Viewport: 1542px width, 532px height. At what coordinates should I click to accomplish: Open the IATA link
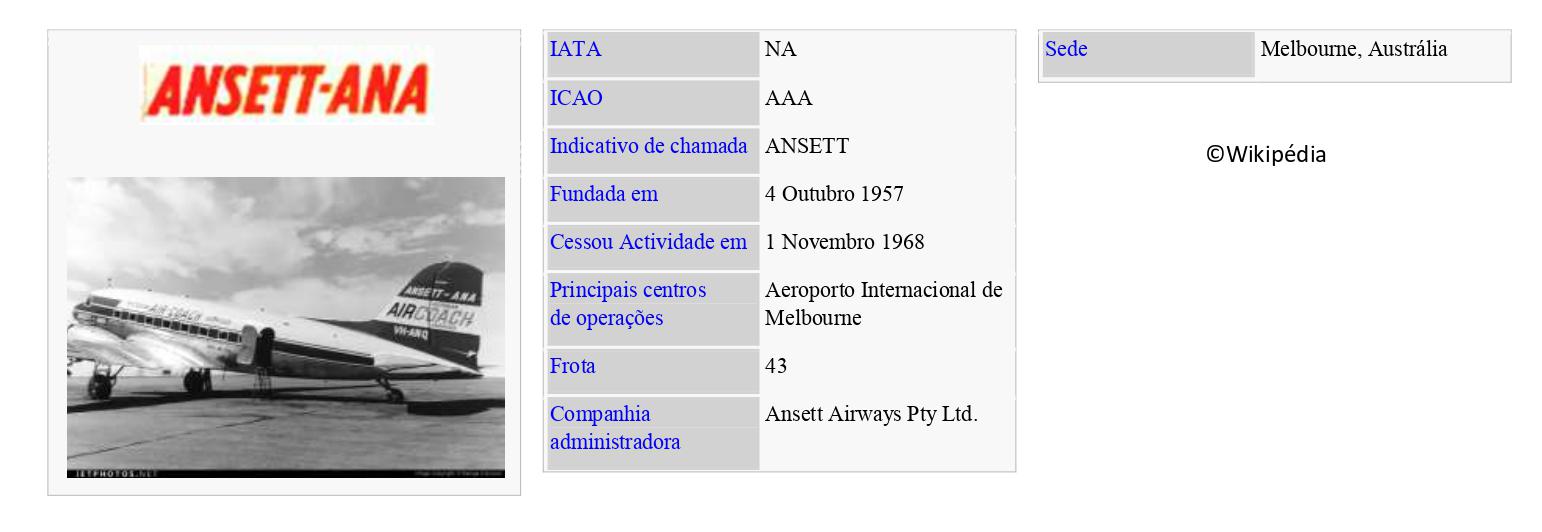(576, 49)
